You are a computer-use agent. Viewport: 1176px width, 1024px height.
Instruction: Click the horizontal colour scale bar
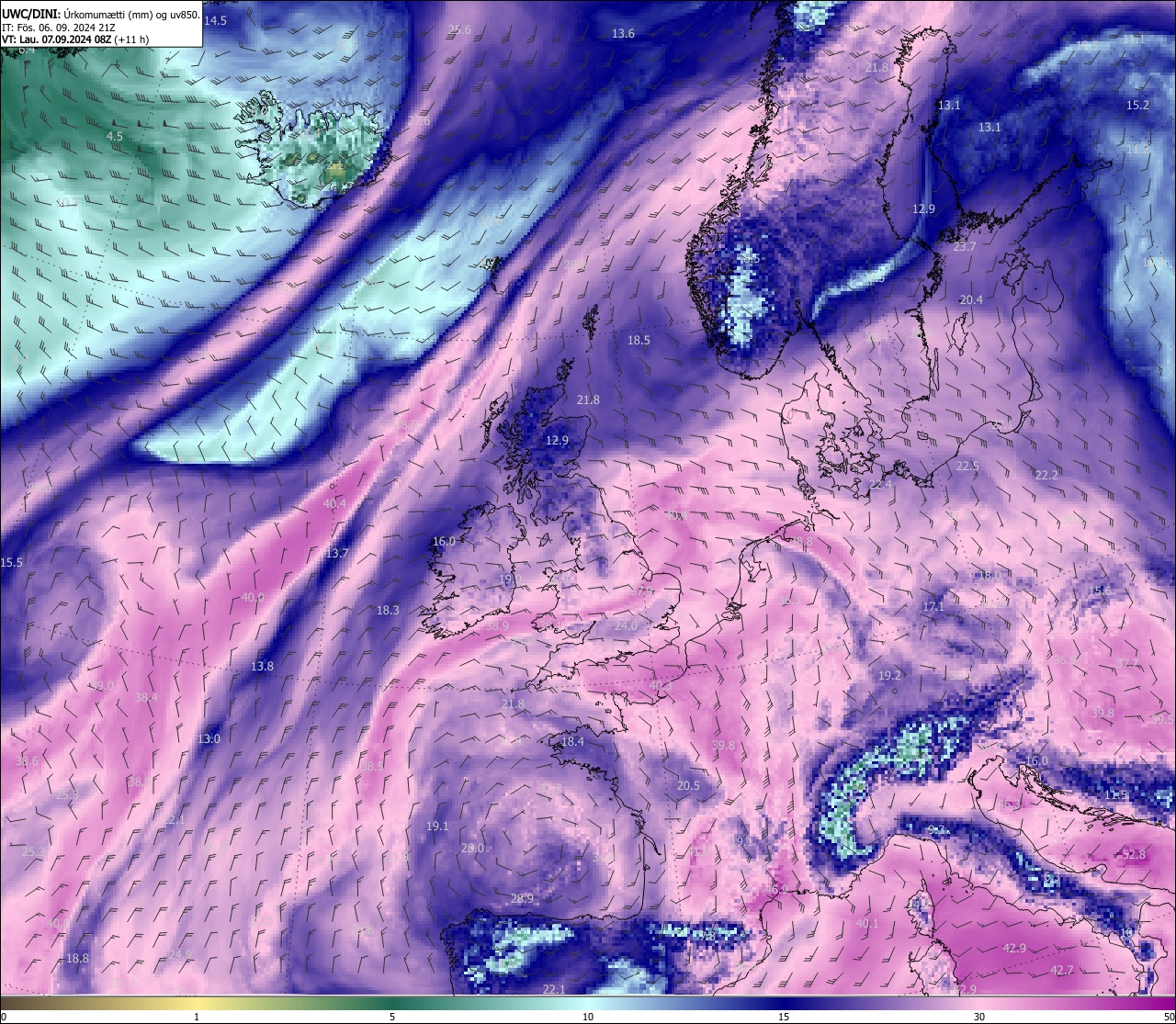[588, 1002]
